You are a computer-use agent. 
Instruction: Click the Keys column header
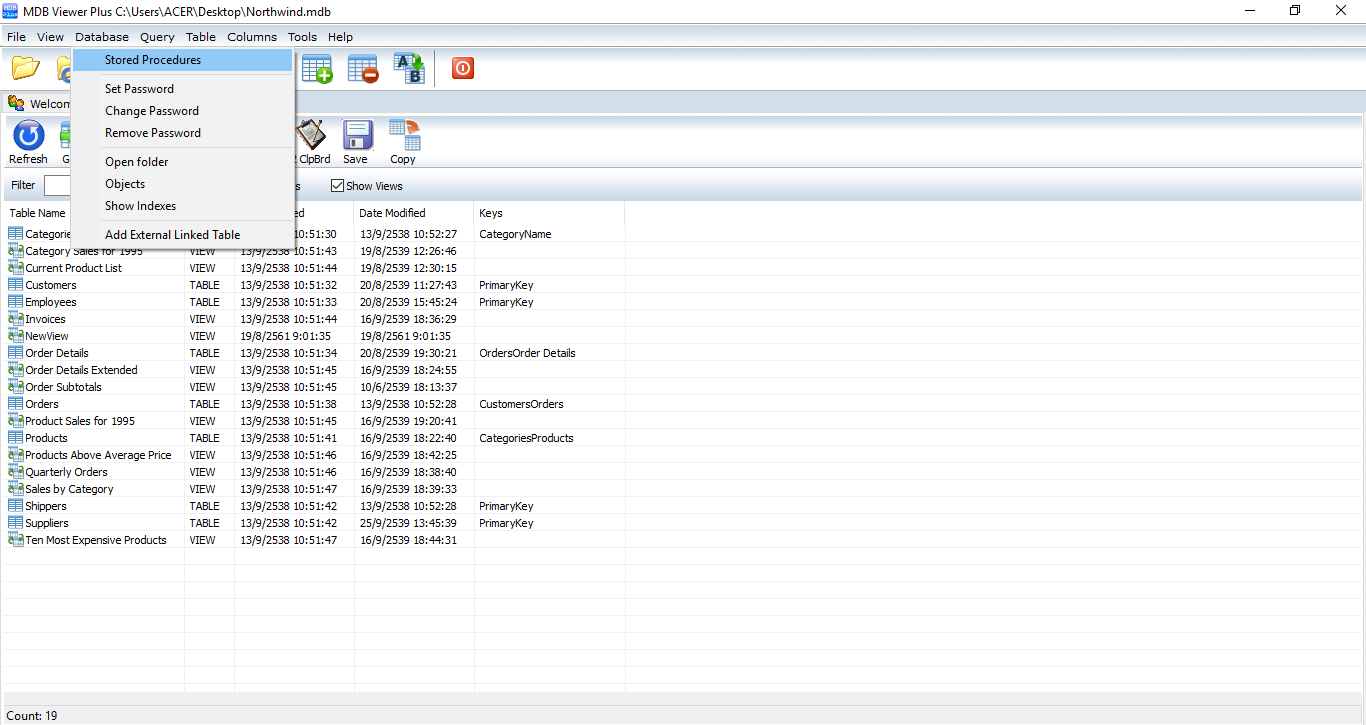(490, 213)
